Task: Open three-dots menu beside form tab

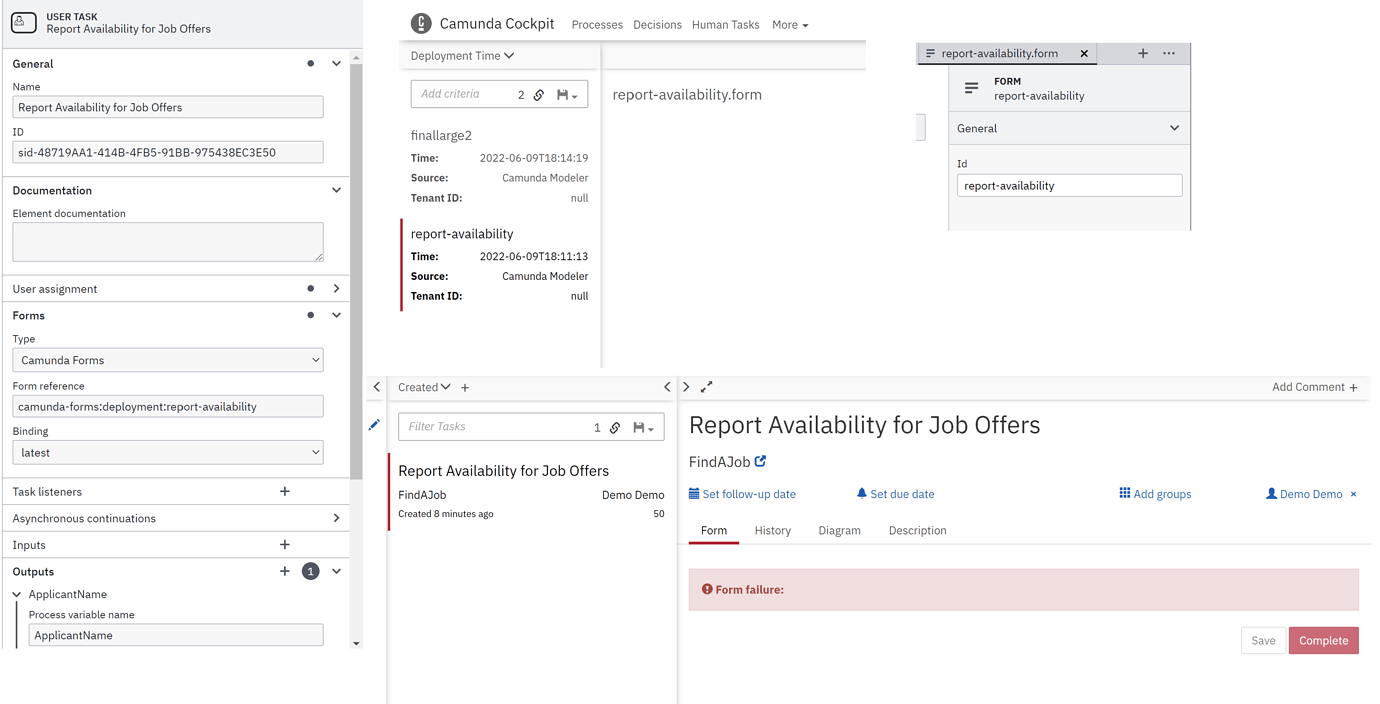Action: point(1169,53)
